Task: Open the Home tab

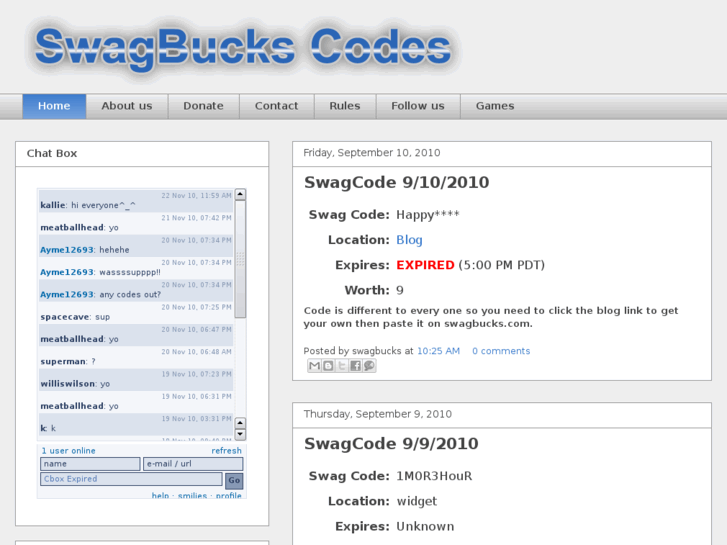Action: (x=54, y=106)
